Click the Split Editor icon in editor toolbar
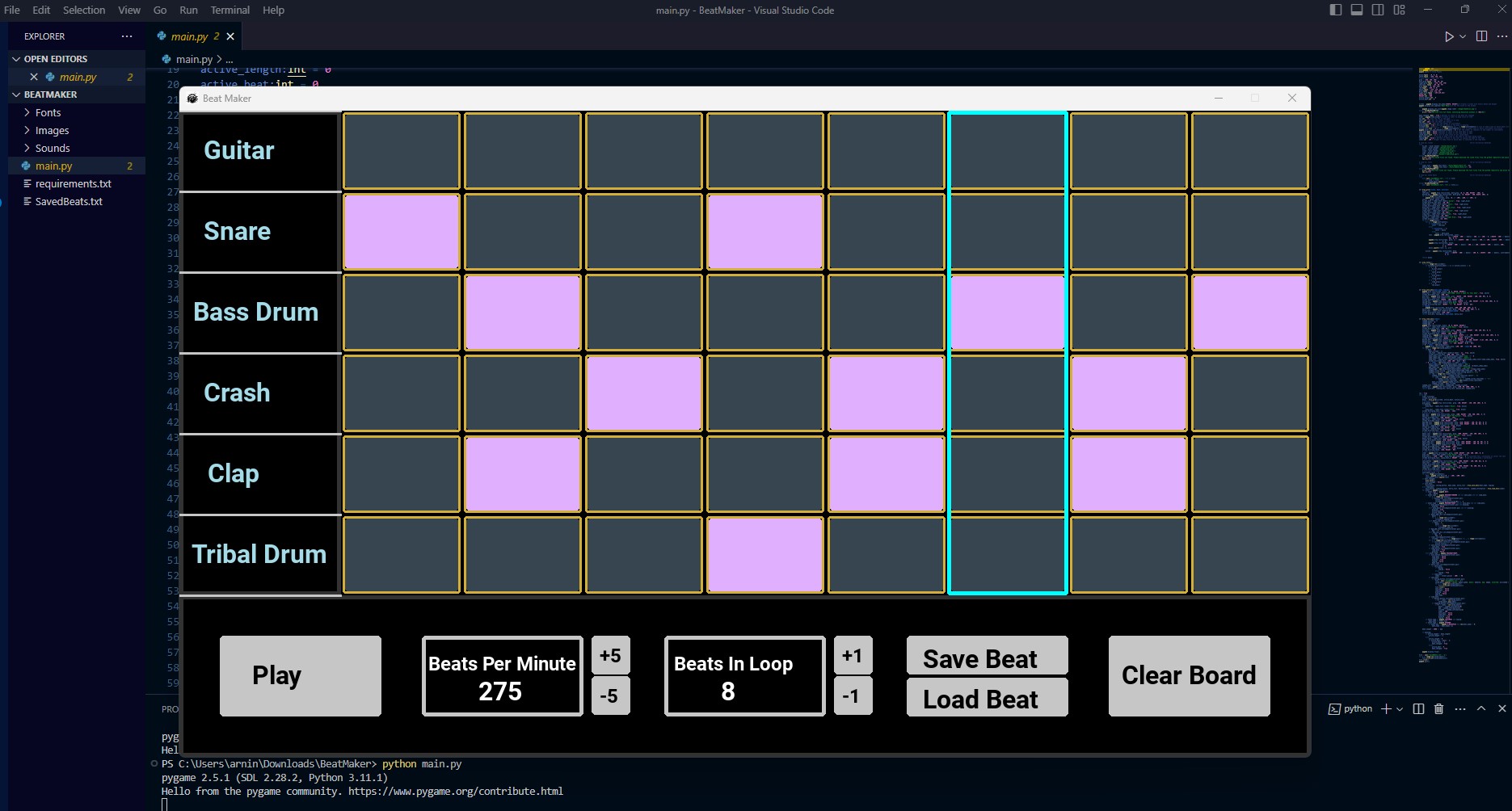Screen dimensions: 1512x811 click(x=1481, y=36)
